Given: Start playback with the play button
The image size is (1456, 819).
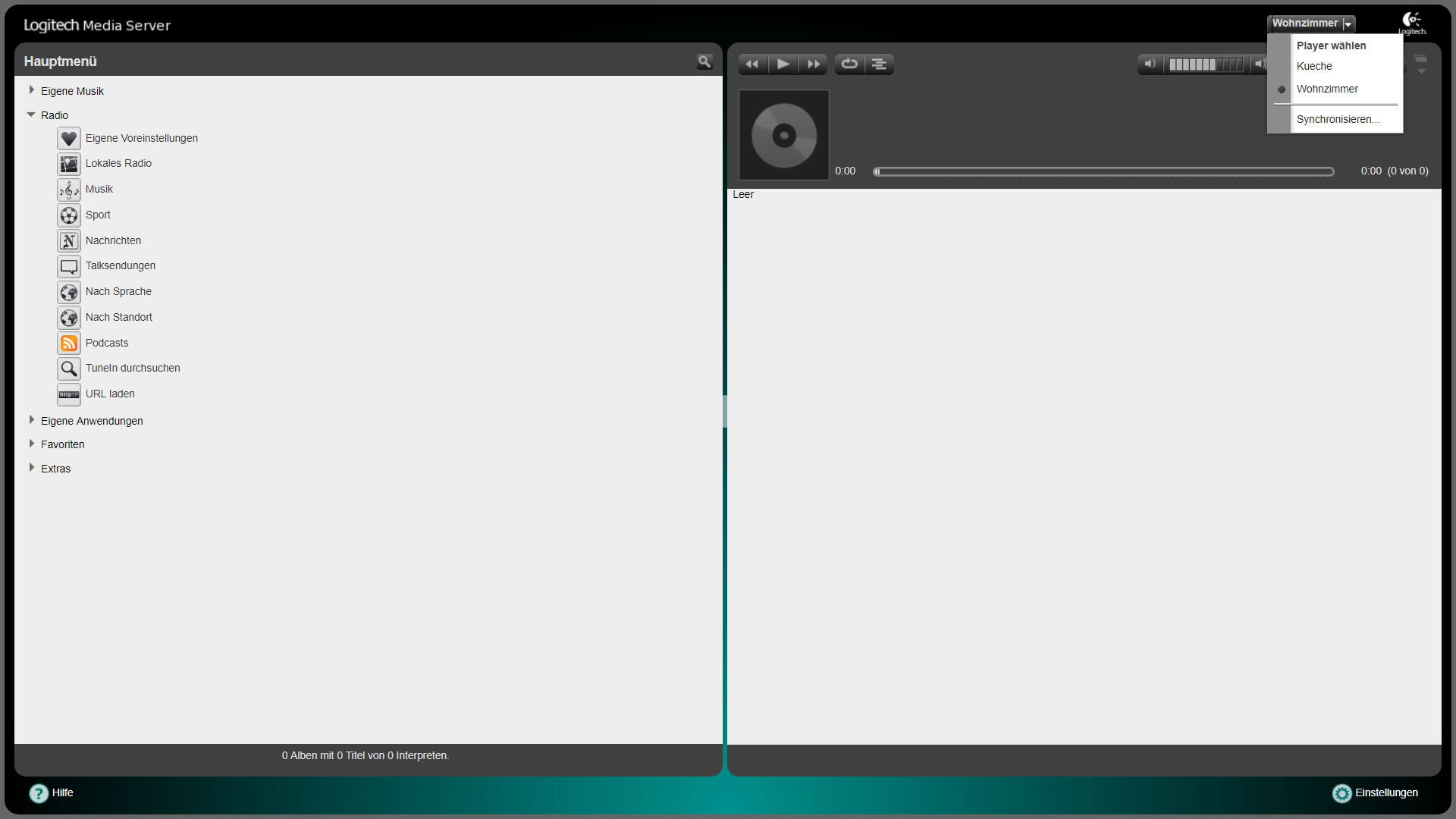Looking at the screenshot, I should click(783, 64).
